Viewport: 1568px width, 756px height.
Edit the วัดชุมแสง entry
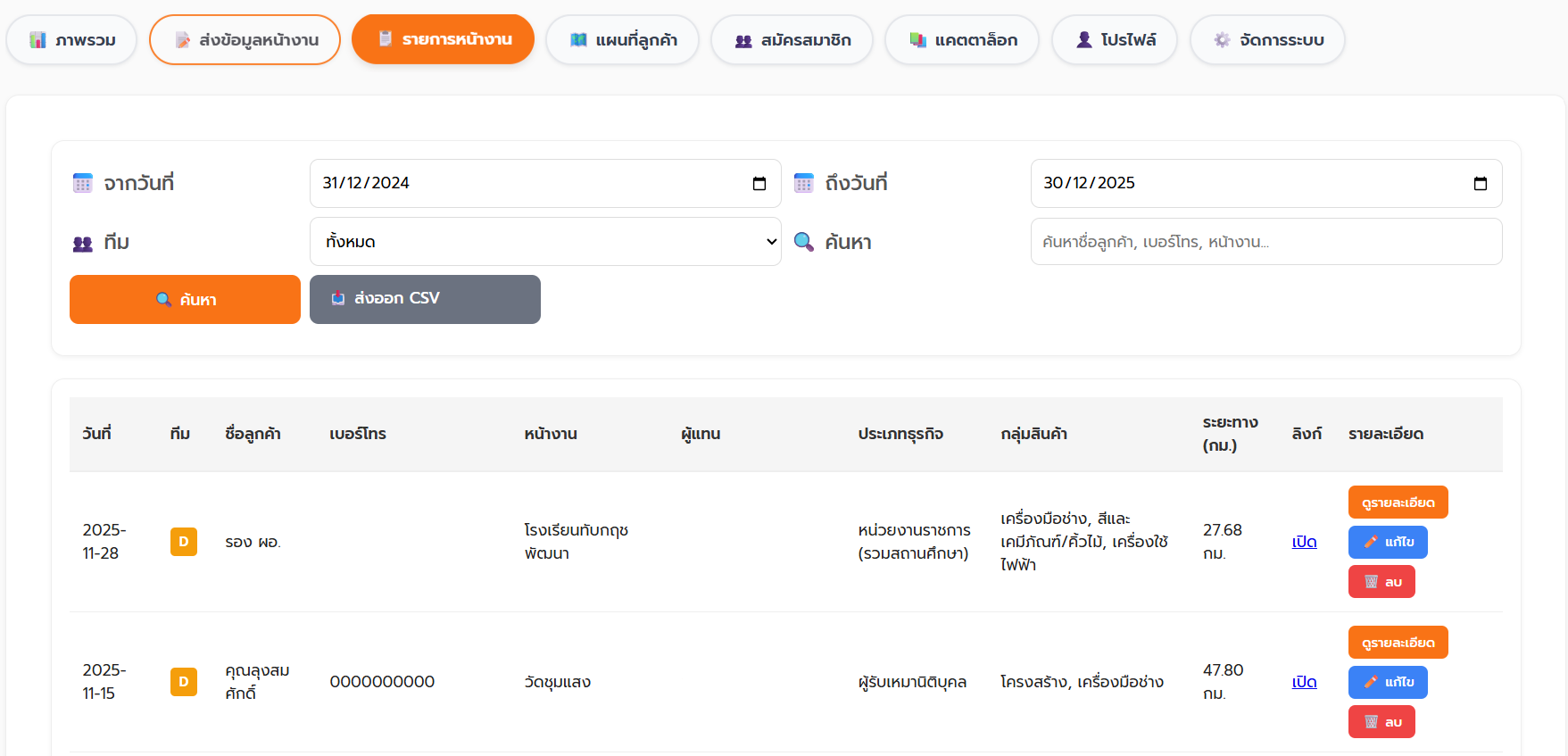pos(1387,682)
